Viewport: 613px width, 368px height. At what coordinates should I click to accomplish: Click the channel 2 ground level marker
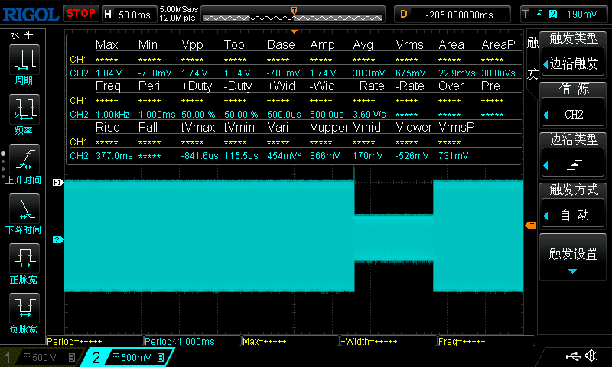[57, 239]
